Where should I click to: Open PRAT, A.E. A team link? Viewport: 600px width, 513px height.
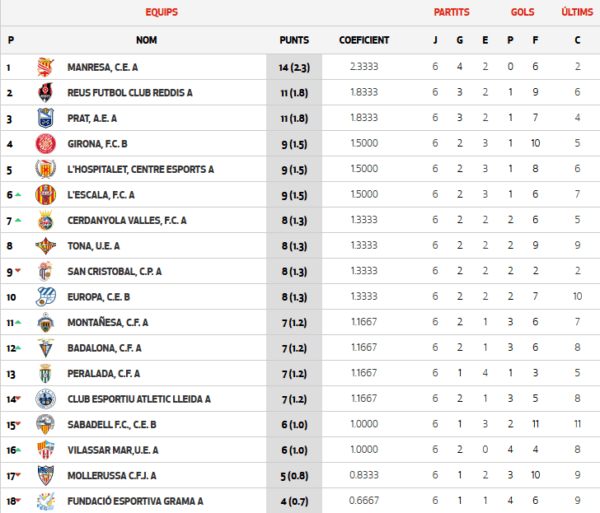pos(92,119)
